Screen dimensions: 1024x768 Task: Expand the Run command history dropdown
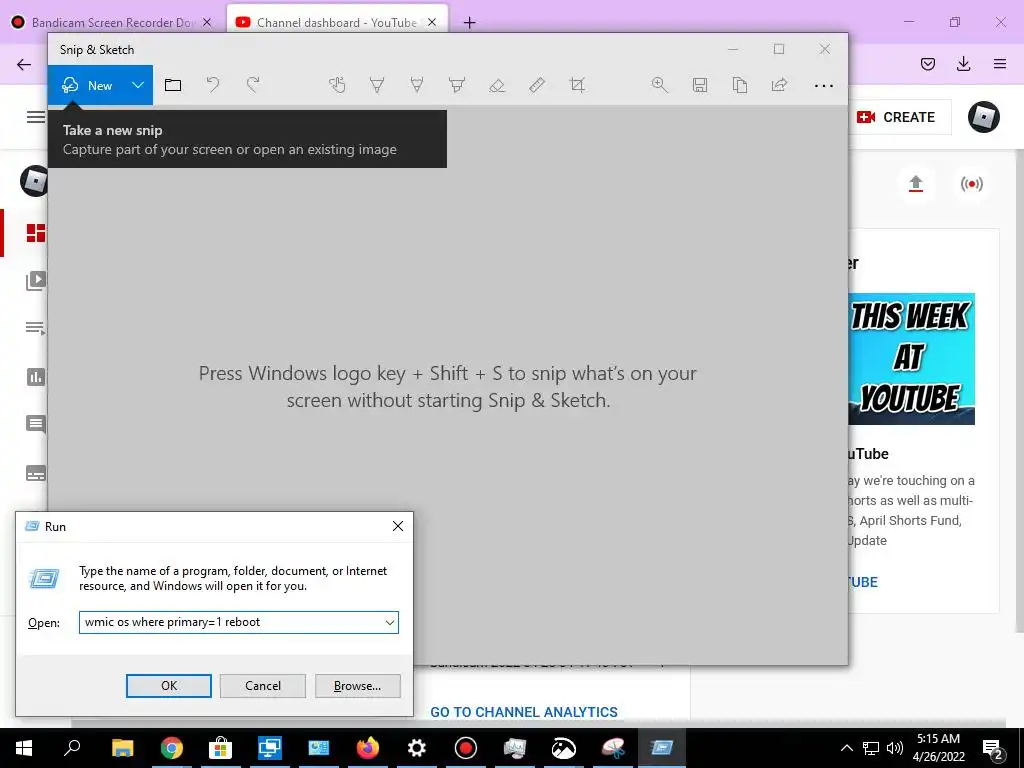390,622
